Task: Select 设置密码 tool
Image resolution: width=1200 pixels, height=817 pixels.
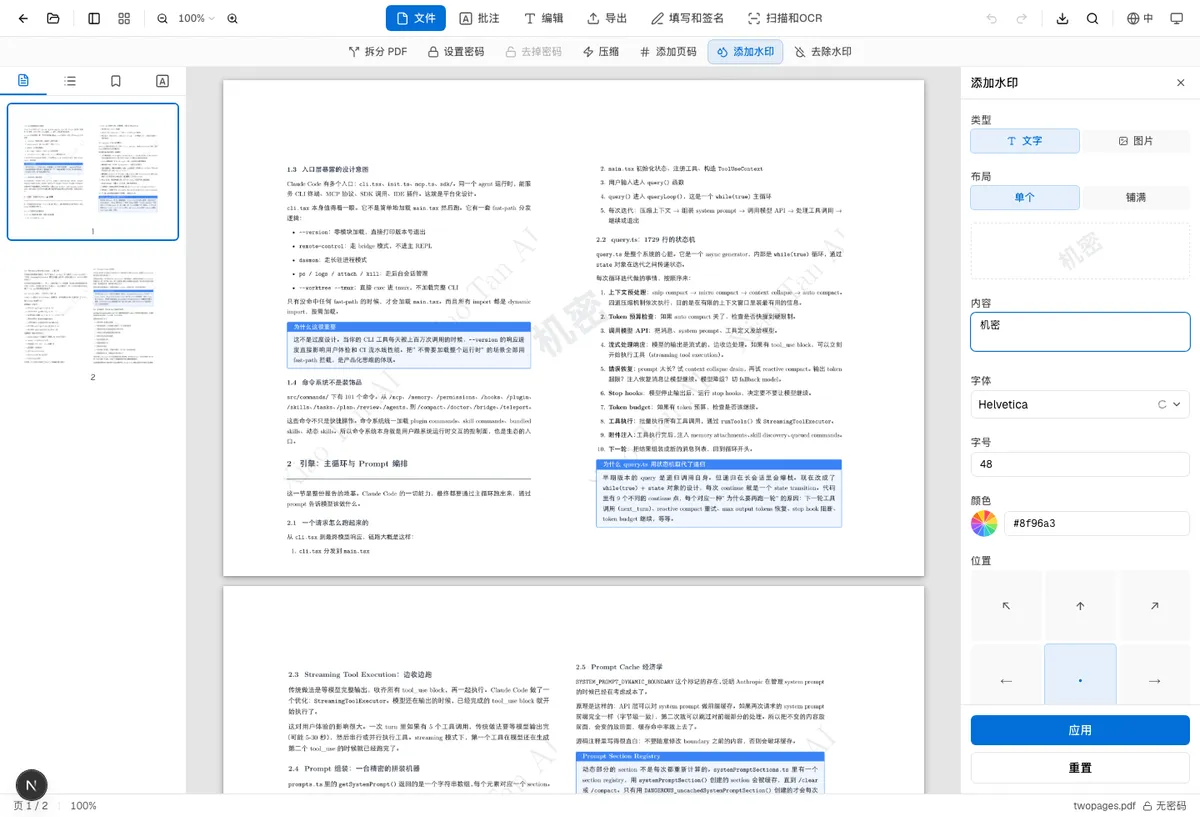Action: pos(455,51)
